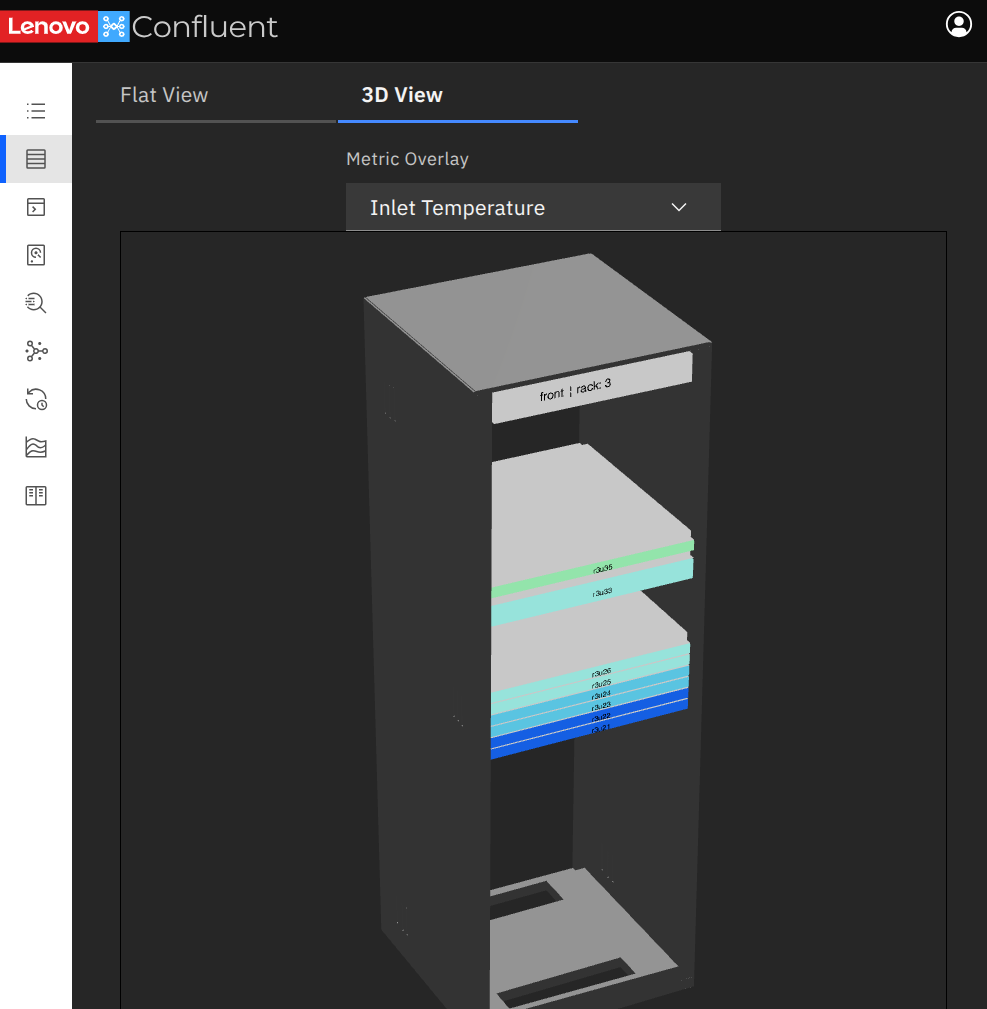Screen dimensions: 987x1009
Task: Expand the Metric Overlay chevron arrow
Action: tap(679, 207)
